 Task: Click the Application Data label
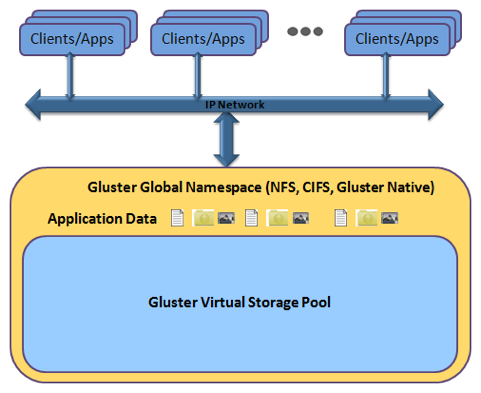point(102,219)
